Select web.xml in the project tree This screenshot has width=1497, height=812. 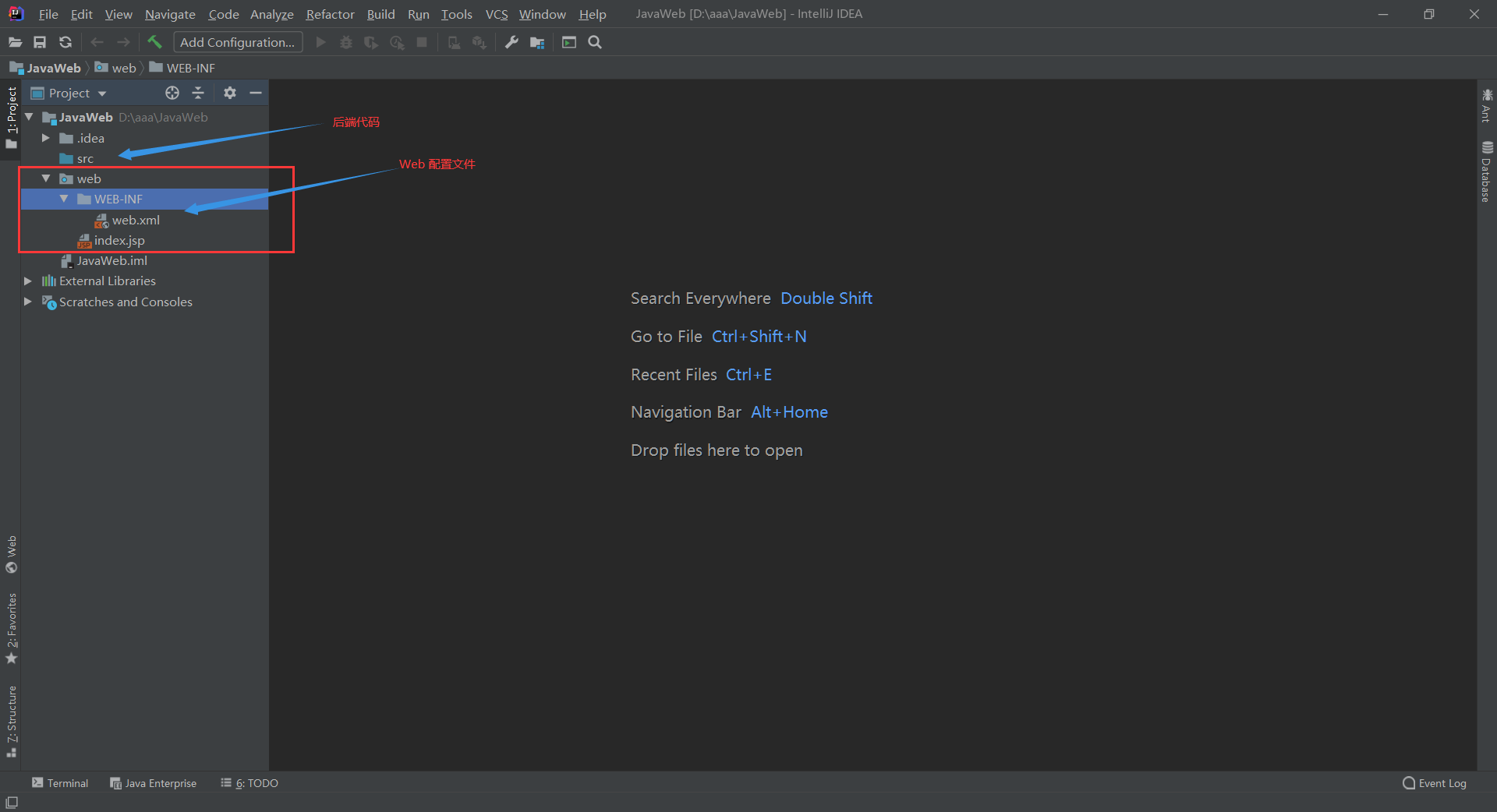pos(136,221)
